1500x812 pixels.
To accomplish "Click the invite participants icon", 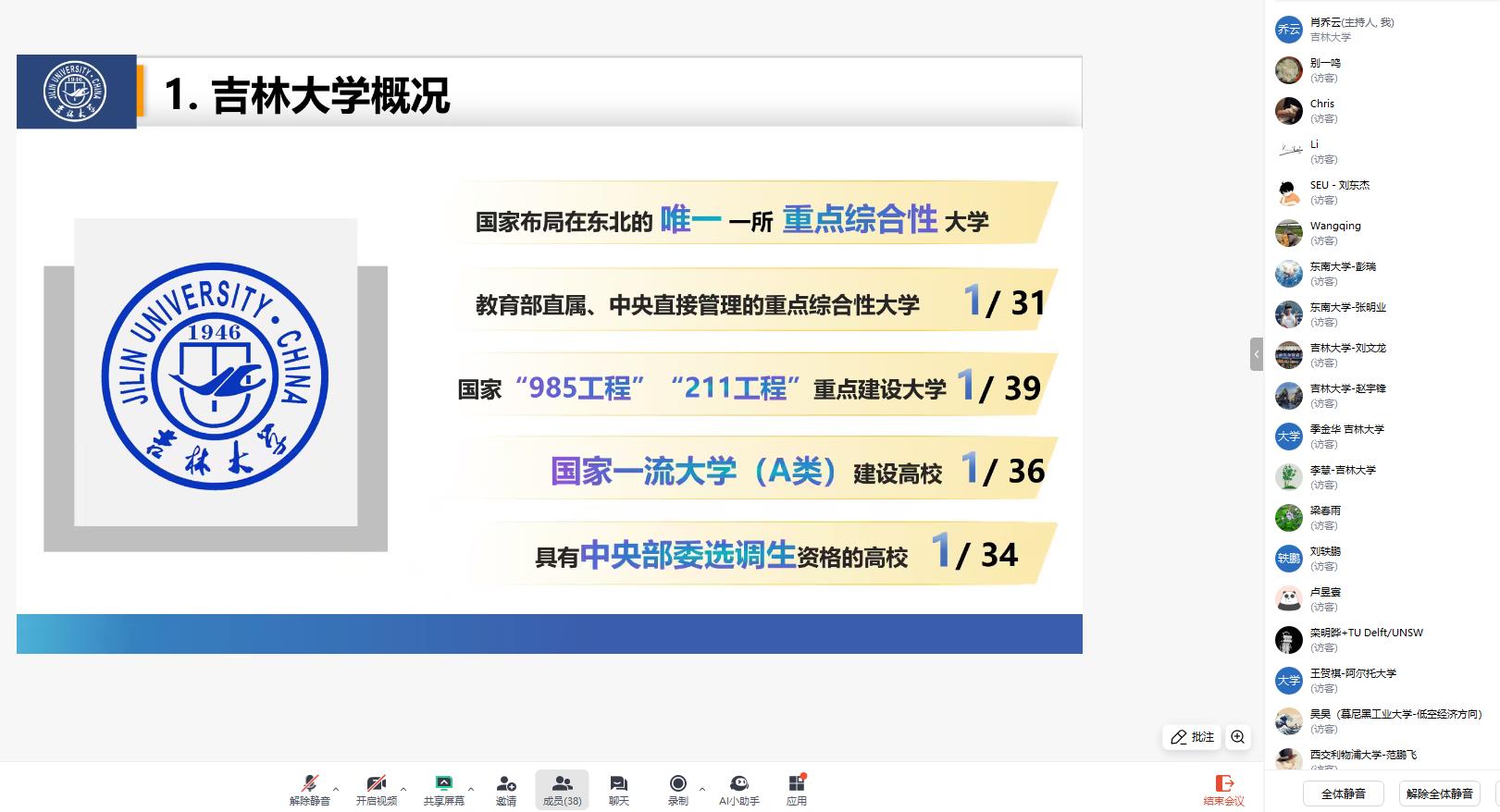I will coord(505,784).
